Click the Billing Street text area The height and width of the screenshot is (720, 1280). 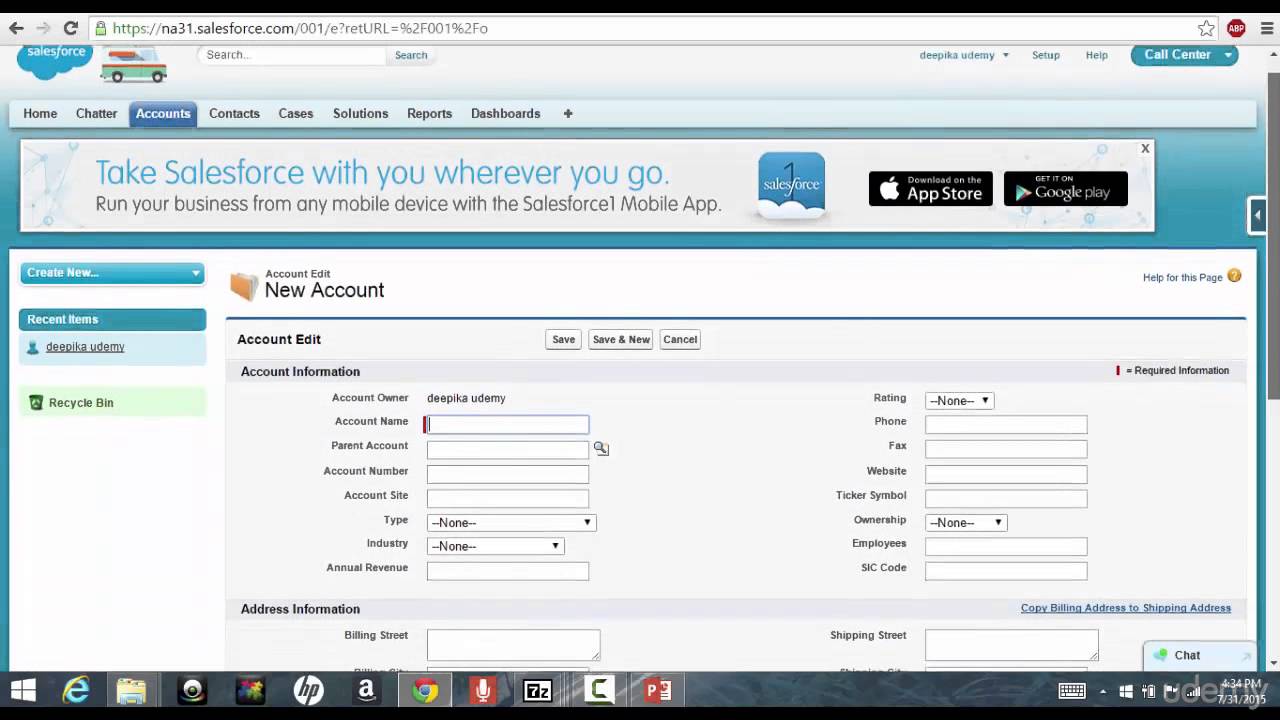coord(514,645)
